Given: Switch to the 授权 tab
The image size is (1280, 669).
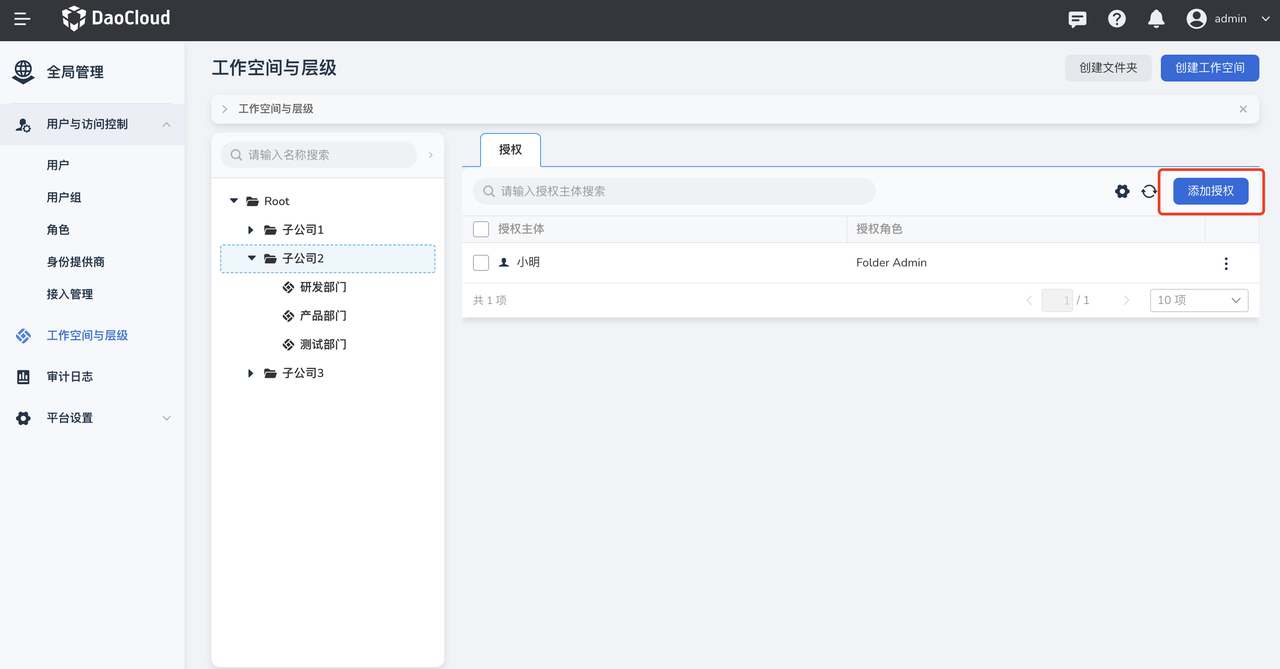Looking at the screenshot, I should coord(510,150).
